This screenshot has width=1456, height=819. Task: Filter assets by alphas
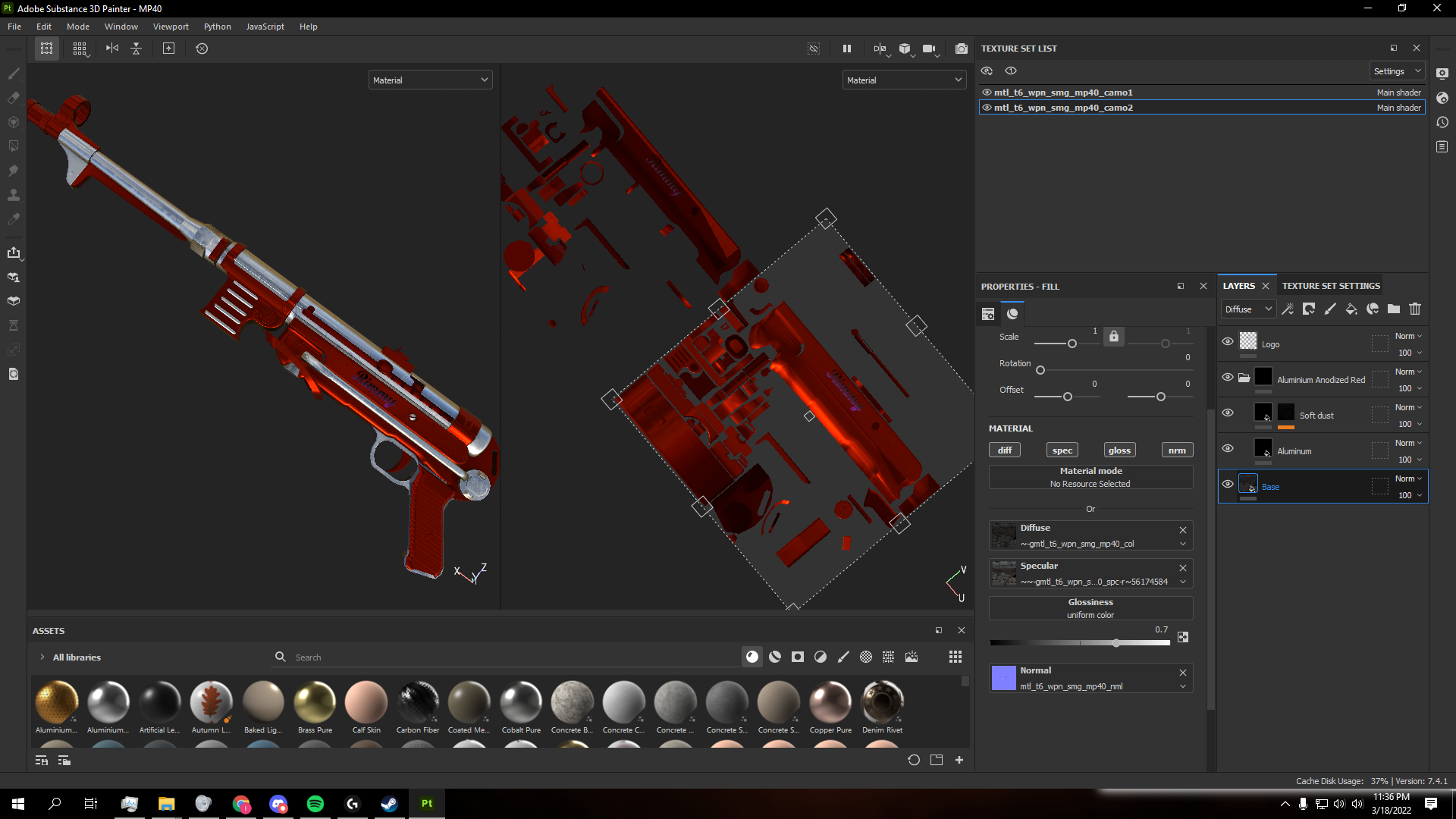tap(866, 657)
